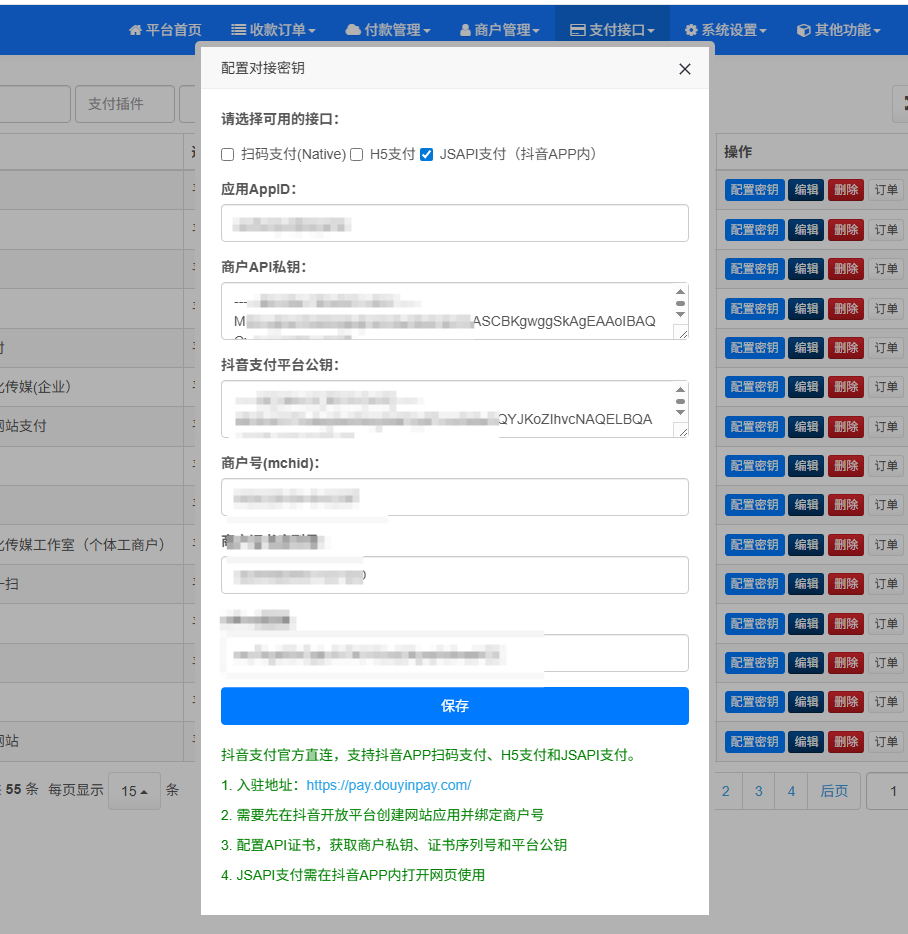
Task: Click 编辑 in the 传媒(企业) row
Action: coord(806,387)
